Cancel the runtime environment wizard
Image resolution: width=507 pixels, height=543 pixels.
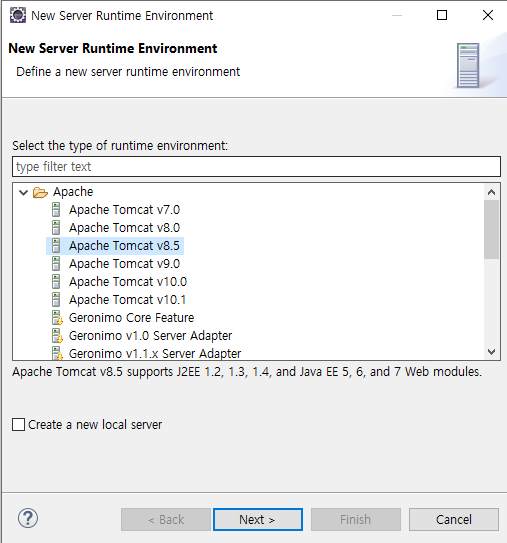[454, 519]
